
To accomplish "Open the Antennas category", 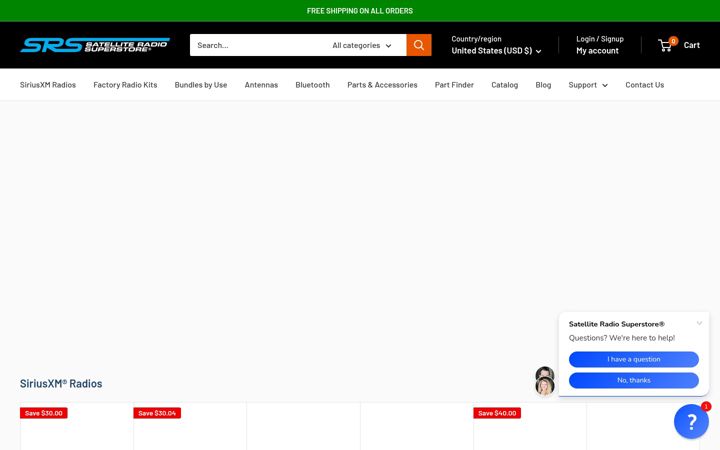I will pyautogui.click(x=261, y=85).
